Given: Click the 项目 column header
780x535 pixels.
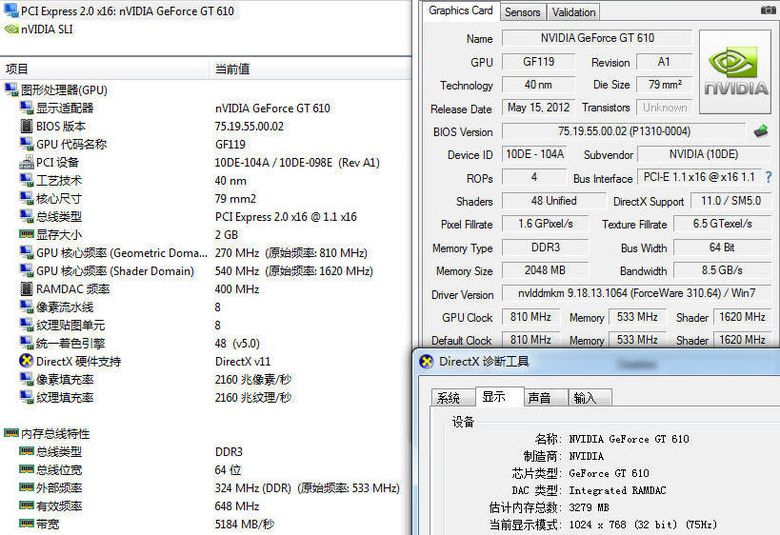Looking at the screenshot, I should tap(104, 69).
